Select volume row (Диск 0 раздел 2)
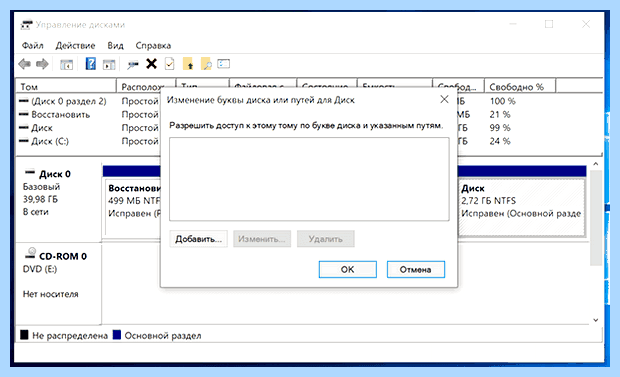 [x=69, y=101]
